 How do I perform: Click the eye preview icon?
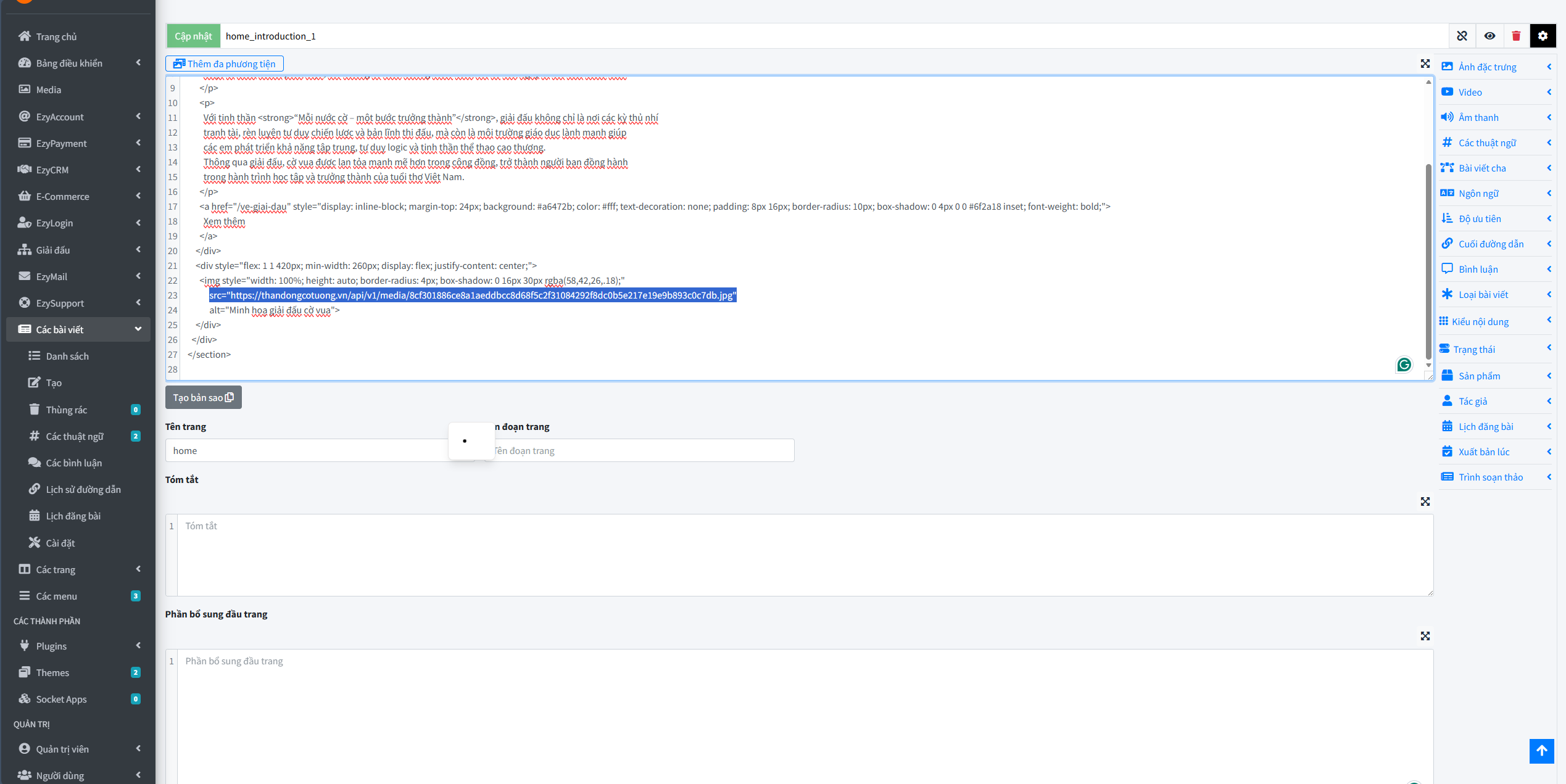pos(1489,36)
